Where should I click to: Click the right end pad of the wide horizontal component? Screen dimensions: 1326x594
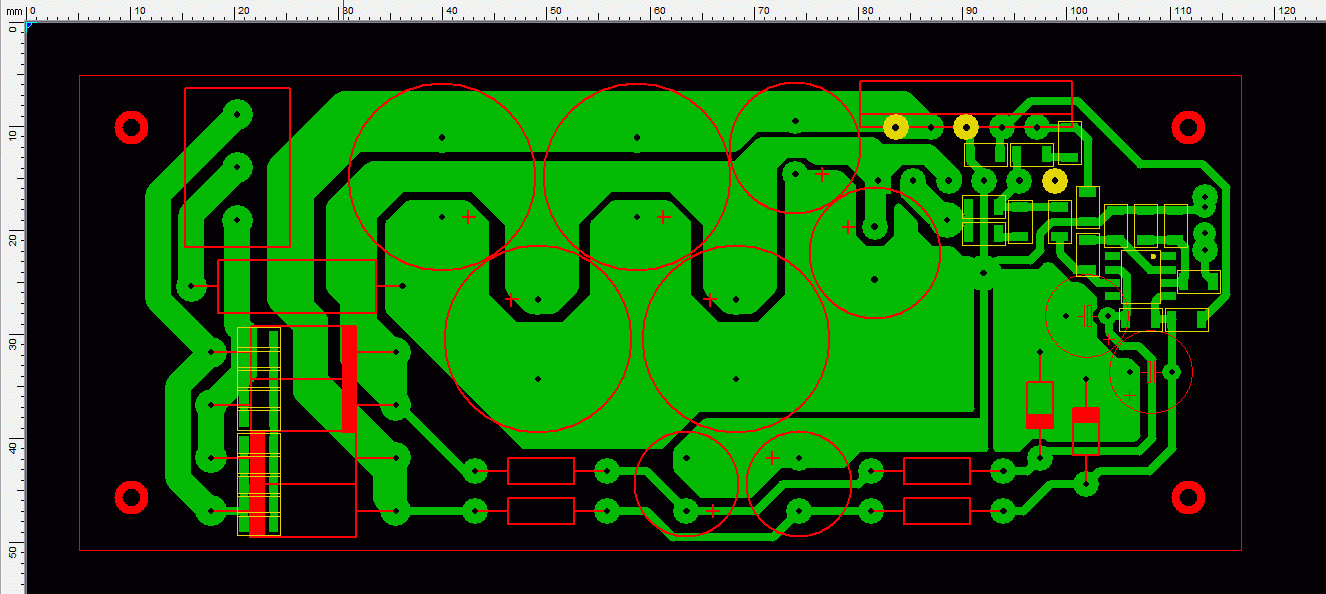tap(402, 286)
